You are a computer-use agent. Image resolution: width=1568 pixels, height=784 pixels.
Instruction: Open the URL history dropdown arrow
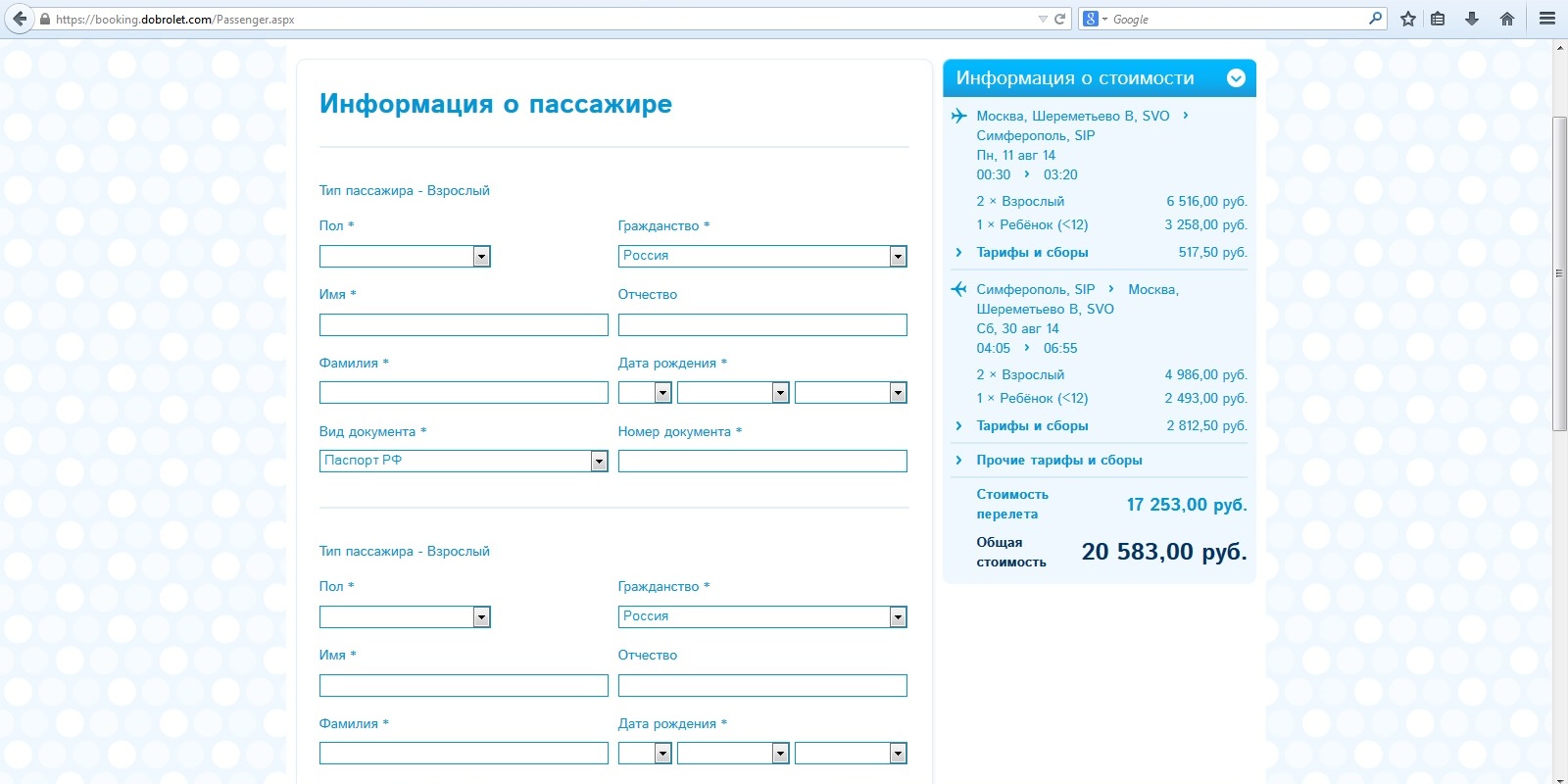tap(1043, 19)
